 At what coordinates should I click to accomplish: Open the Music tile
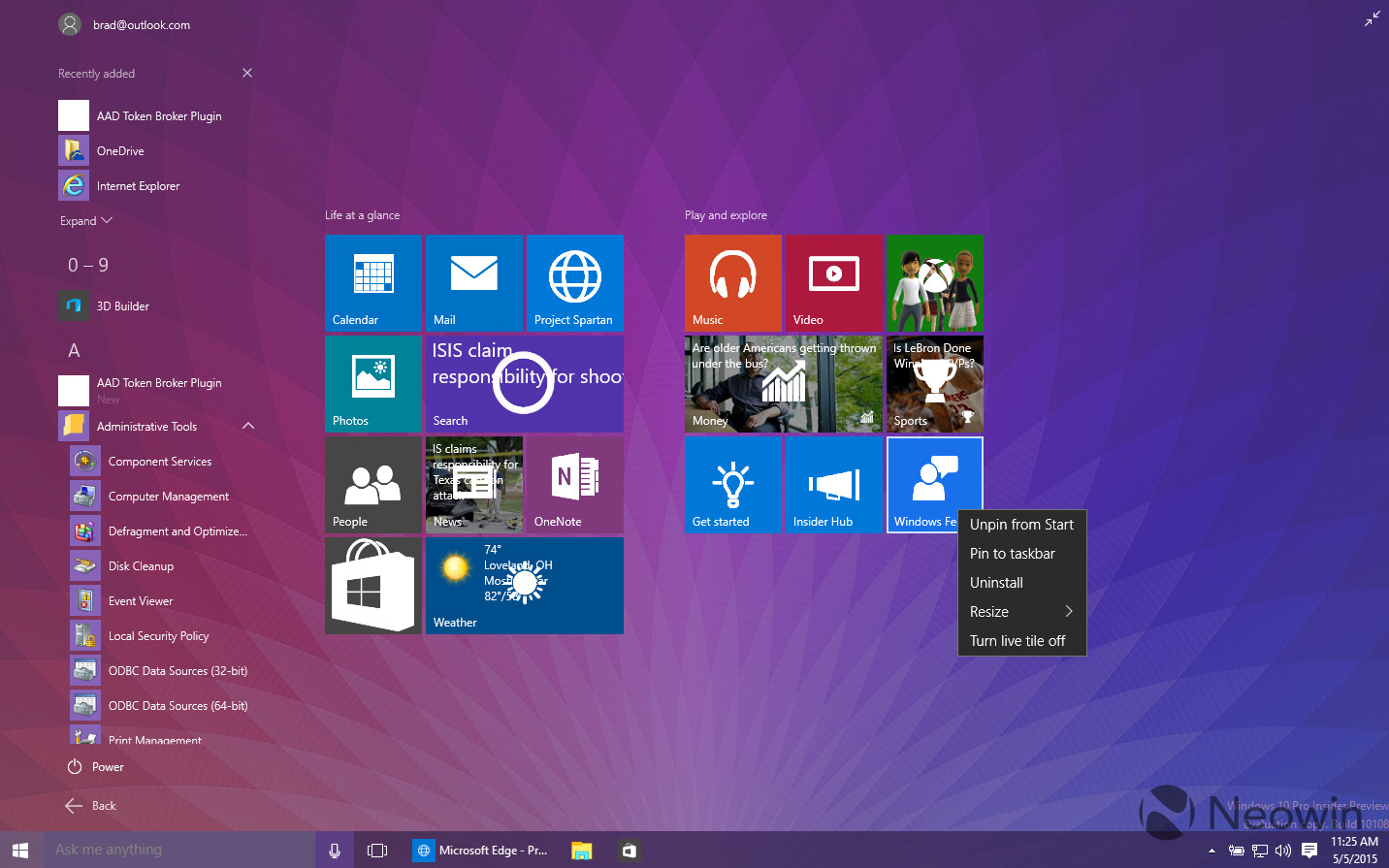point(733,282)
